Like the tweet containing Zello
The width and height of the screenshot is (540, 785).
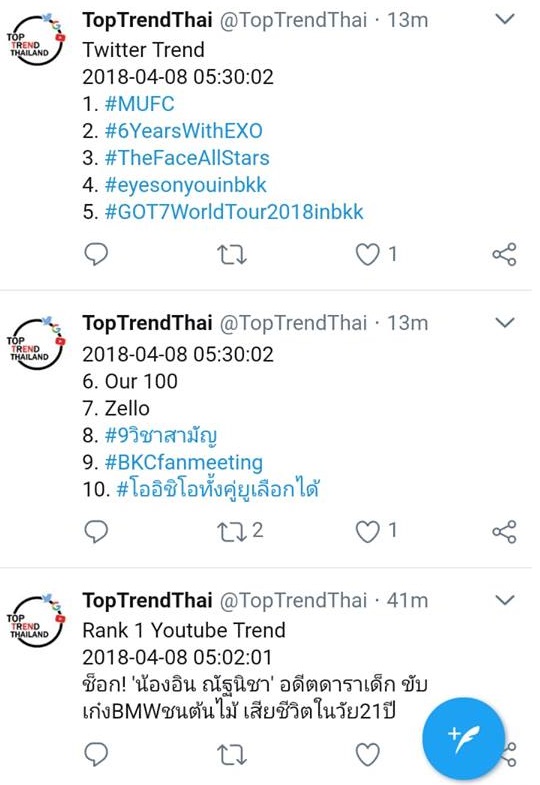(367, 532)
